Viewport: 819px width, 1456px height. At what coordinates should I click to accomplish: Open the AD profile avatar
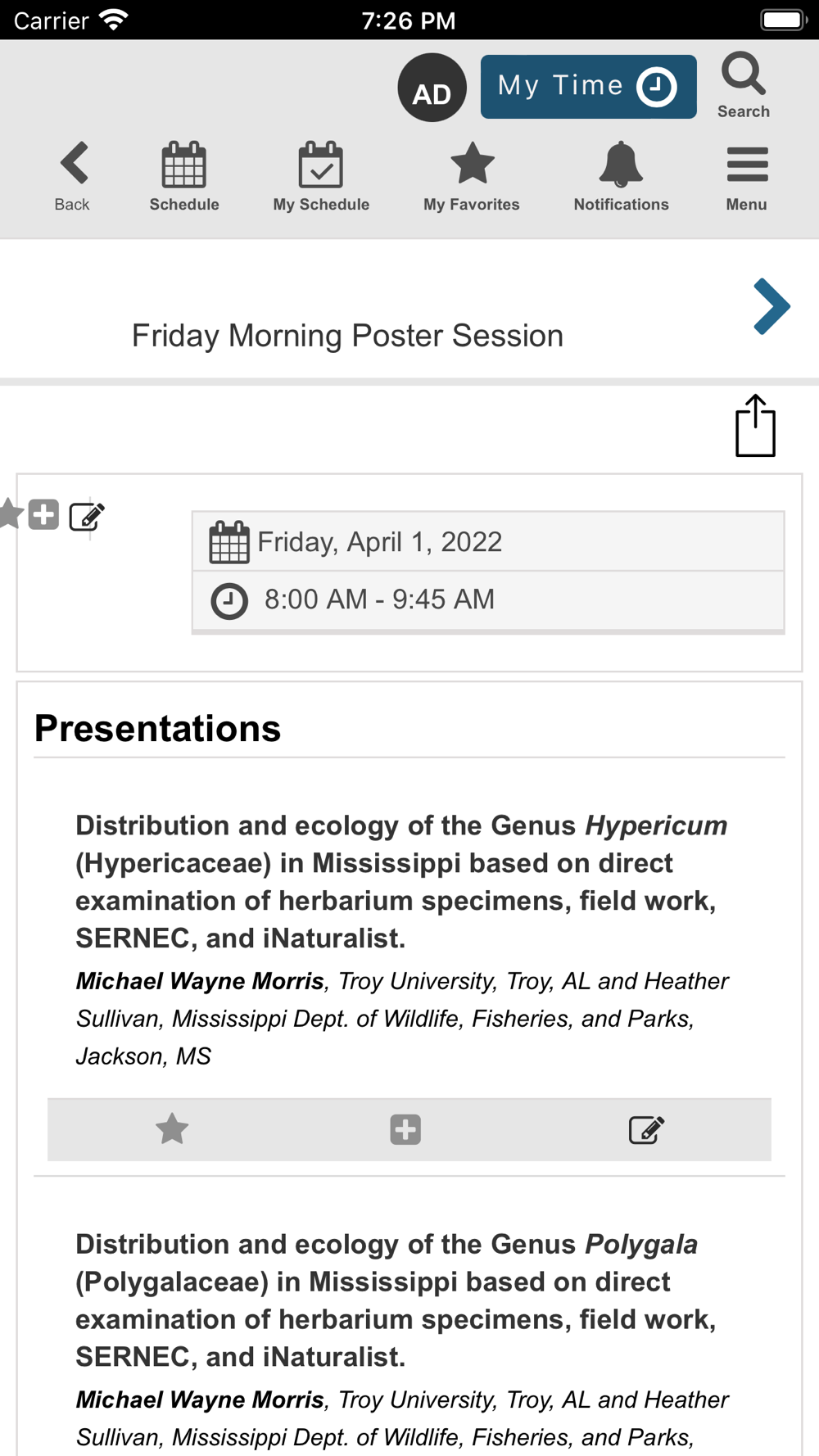(x=432, y=88)
